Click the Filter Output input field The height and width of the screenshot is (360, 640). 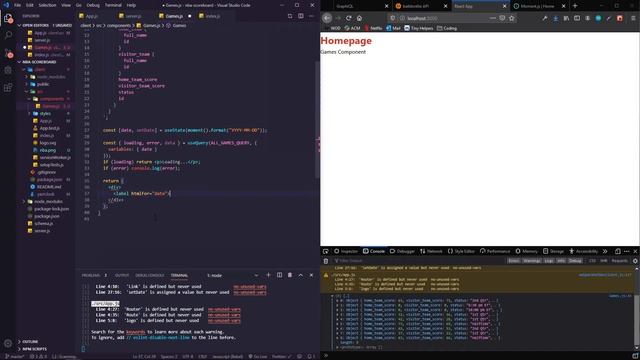[418, 261]
